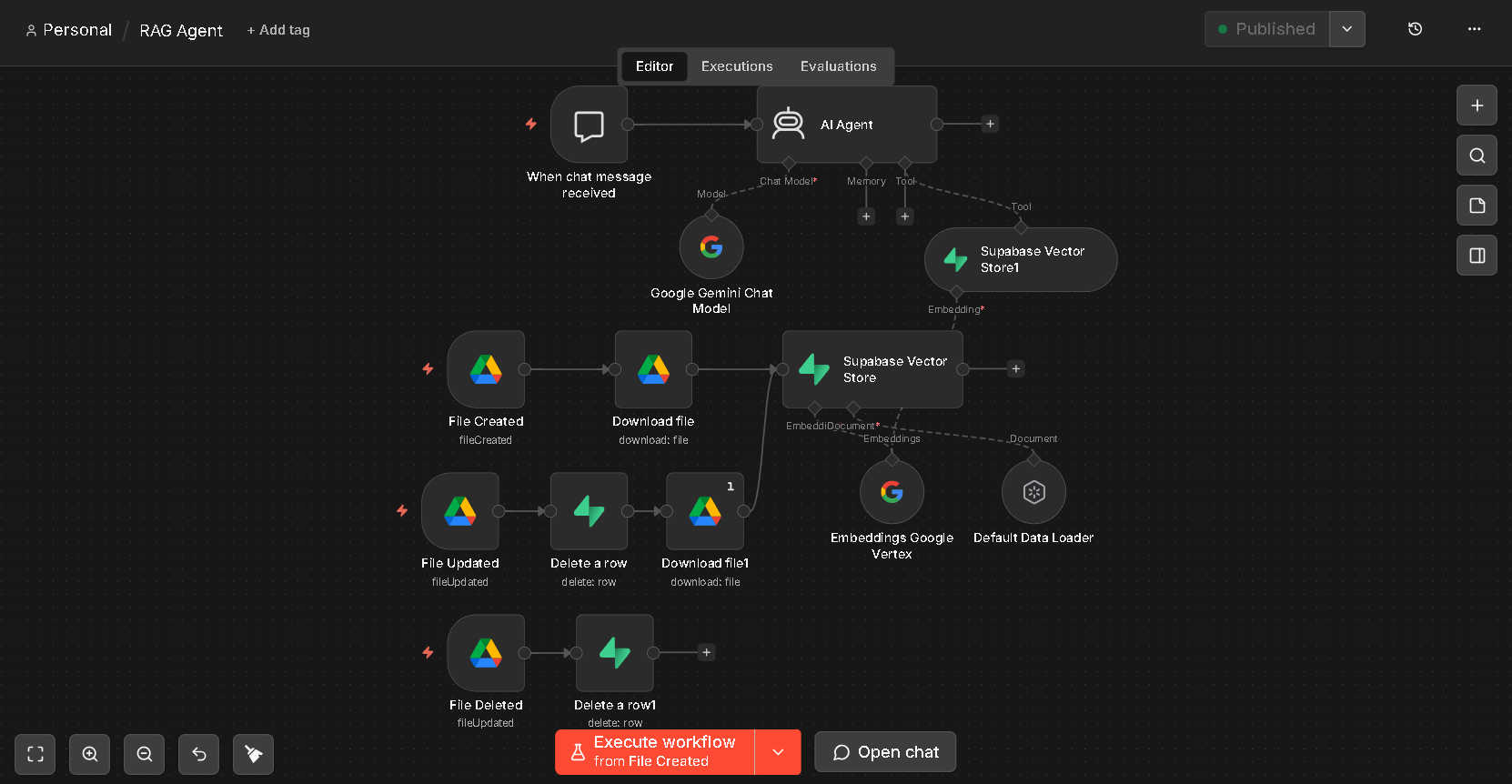The width and height of the screenshot is (1512, 784).
Task: Click the File Updated trigger lightning bolt
Action: [x=402, y=511]
